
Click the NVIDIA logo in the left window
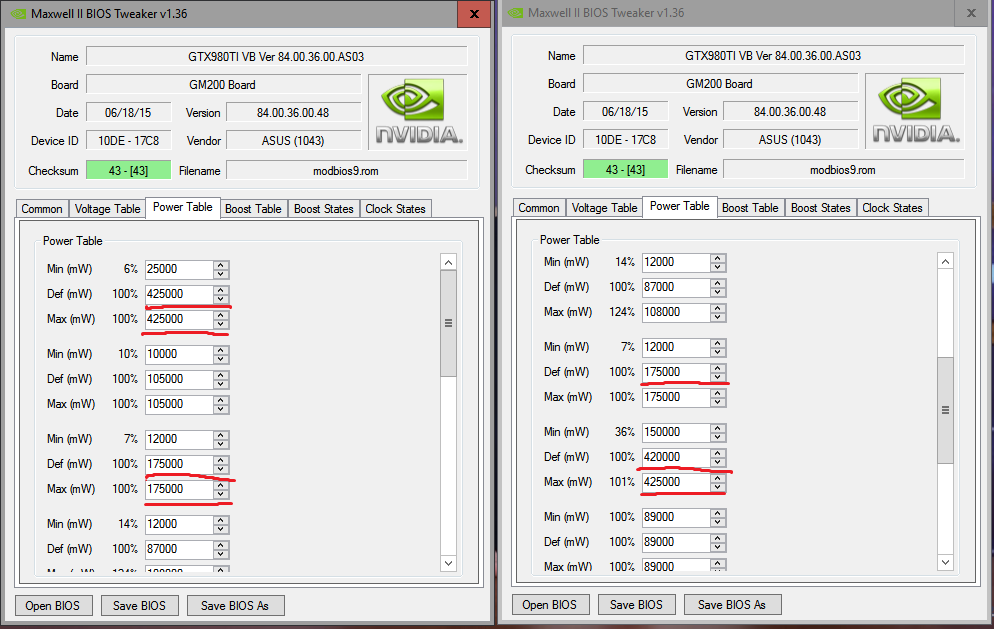pyautogui.click(x=418, y=112)
